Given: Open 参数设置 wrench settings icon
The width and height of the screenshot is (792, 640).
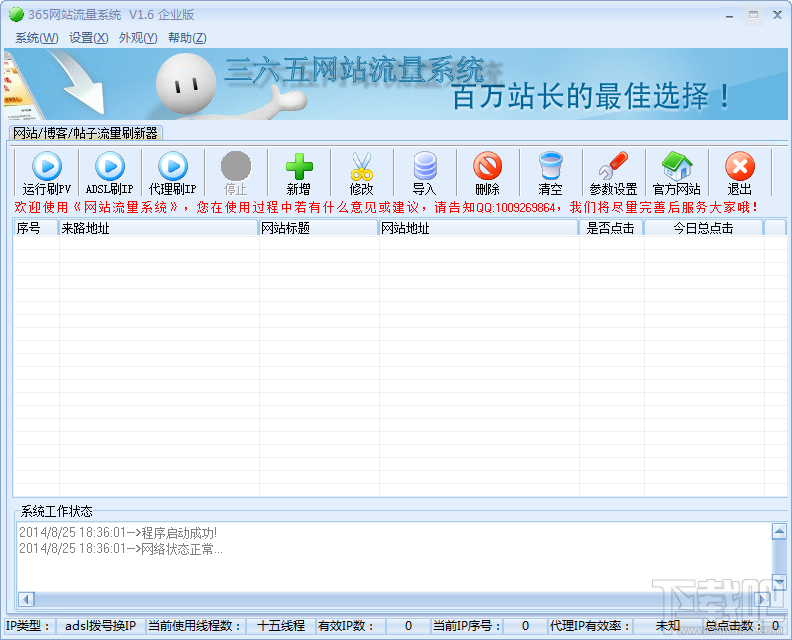Looking at the screenshot, I should 613,166.
